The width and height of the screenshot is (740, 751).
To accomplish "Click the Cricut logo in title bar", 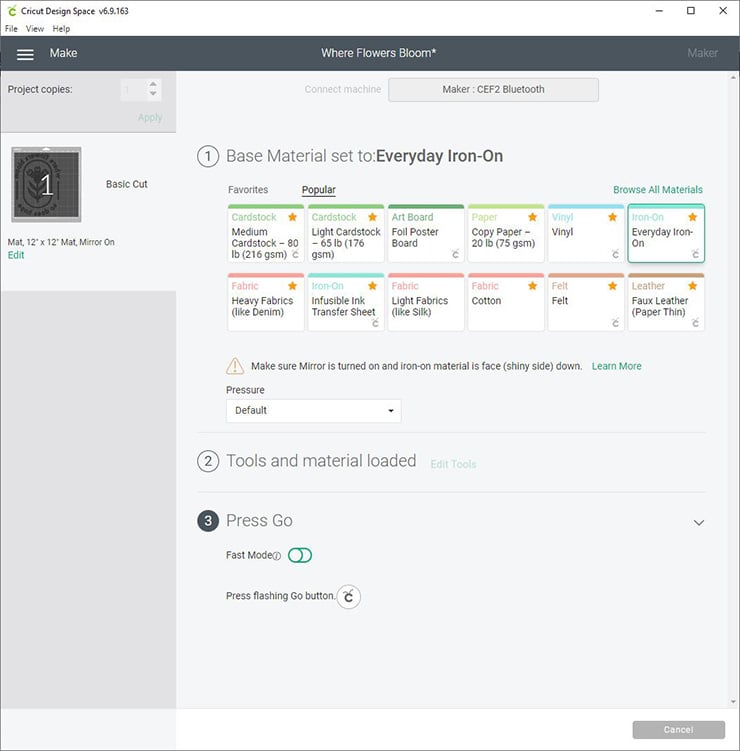I will 11,11.
